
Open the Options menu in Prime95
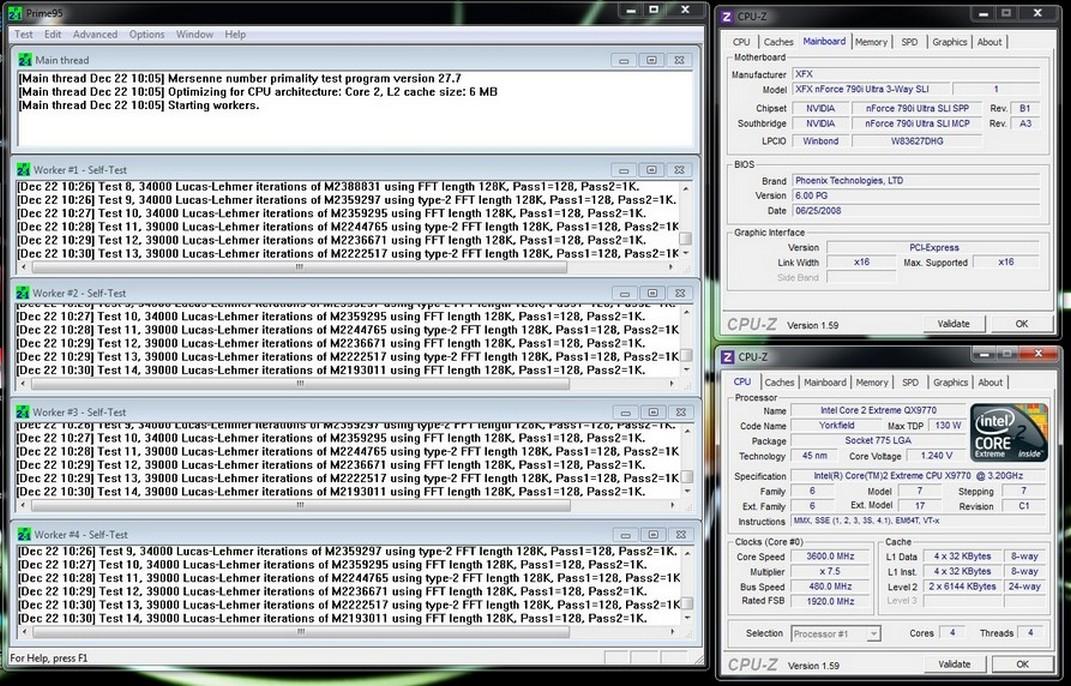click(x=147, y=34)
